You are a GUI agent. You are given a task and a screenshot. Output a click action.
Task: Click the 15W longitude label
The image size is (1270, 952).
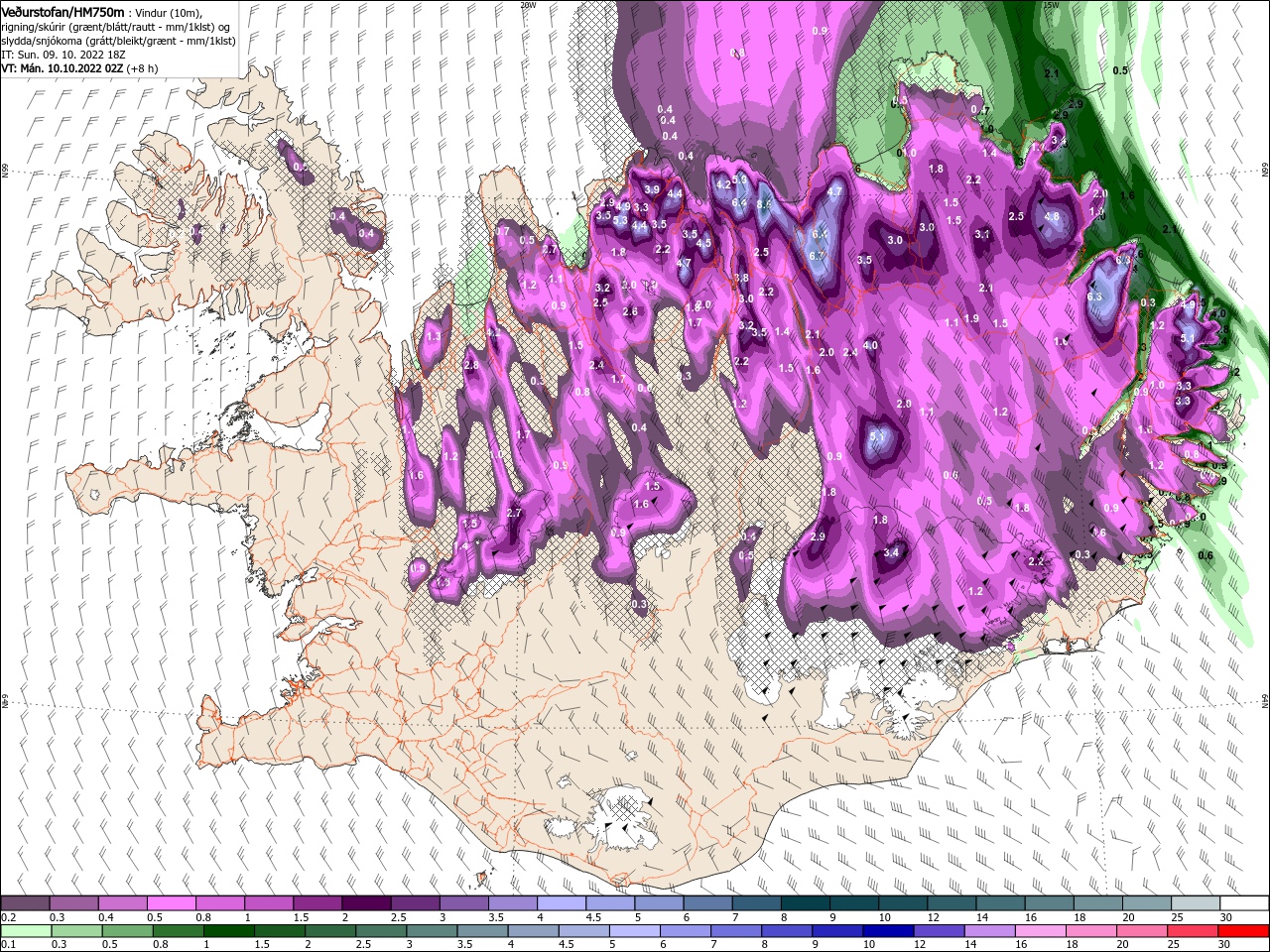pyautogui.click(x=1051, y=4)
